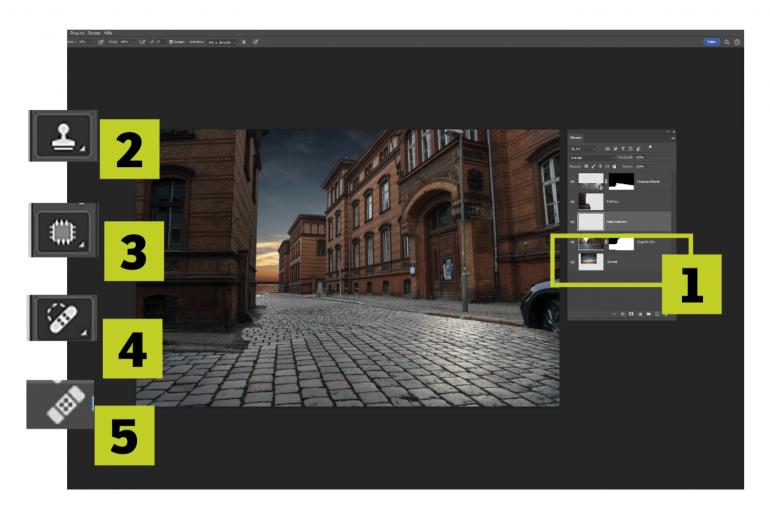770x520 pixels.
Task: Click the help icon right of search
Action: point(737,42)
